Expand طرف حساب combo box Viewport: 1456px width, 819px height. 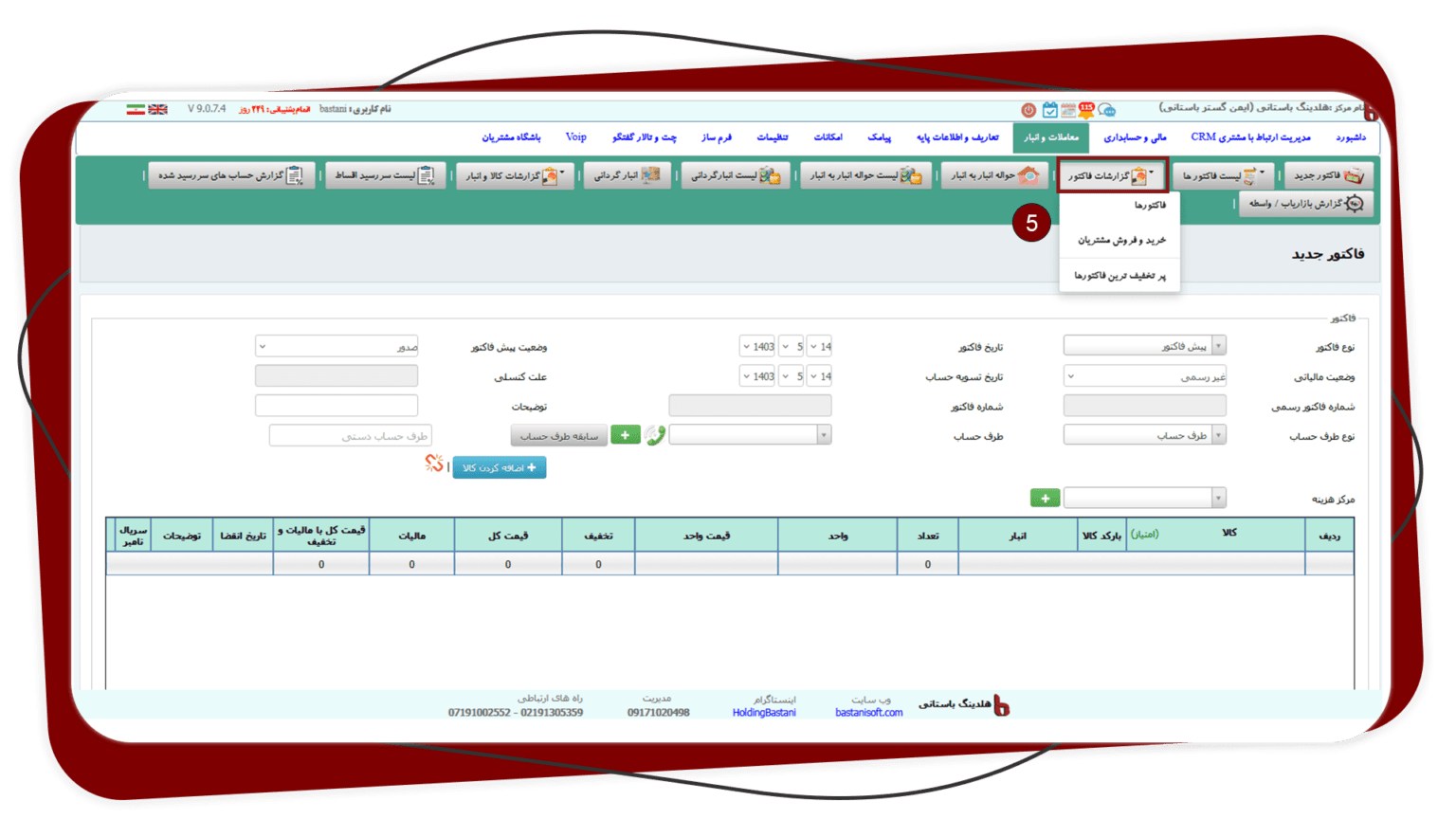750,435
